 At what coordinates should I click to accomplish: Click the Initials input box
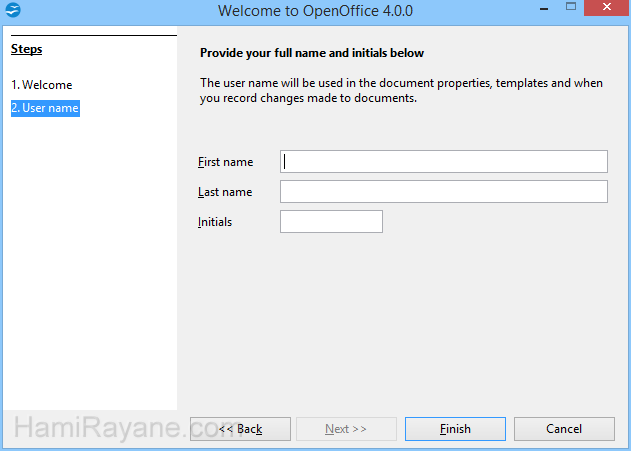tap(331, 221)
